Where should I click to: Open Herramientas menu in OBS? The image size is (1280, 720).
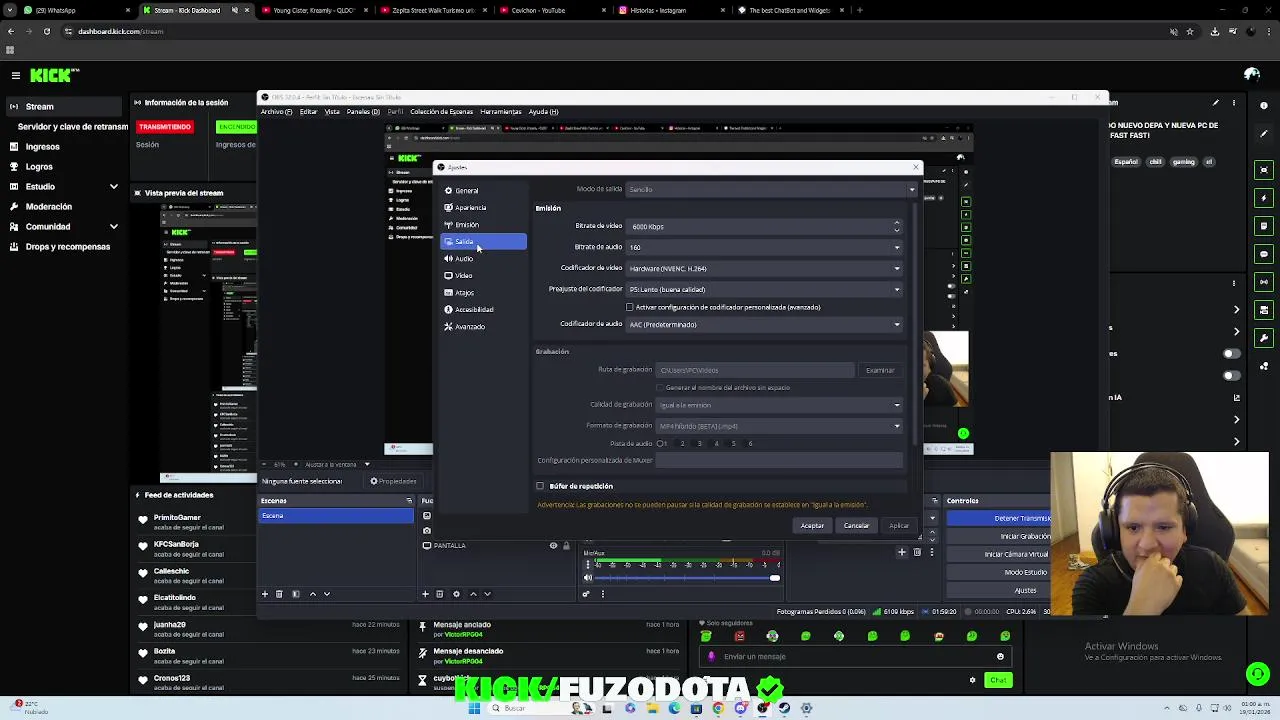click(x=501, y=111)
